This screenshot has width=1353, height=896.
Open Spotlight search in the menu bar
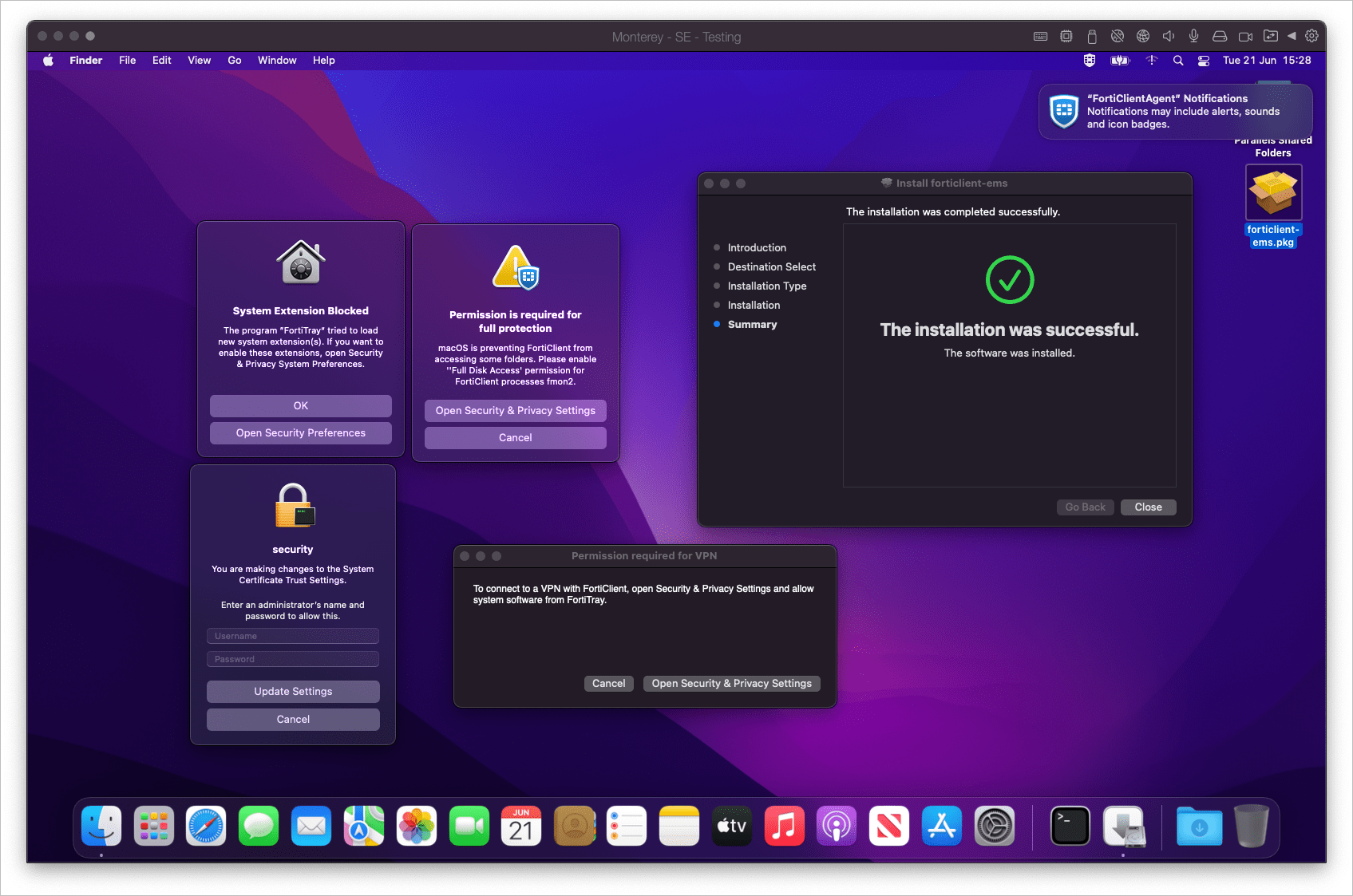coord(1178,61)
